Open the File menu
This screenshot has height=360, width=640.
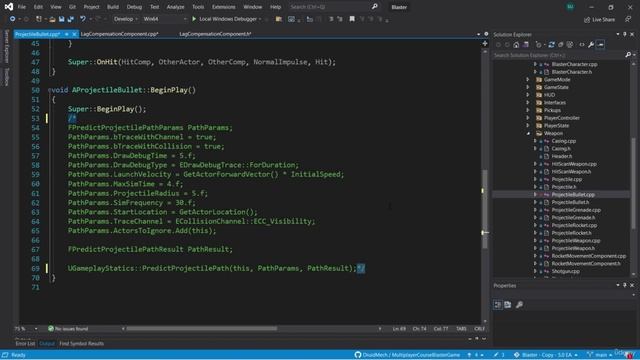[22, 7]
